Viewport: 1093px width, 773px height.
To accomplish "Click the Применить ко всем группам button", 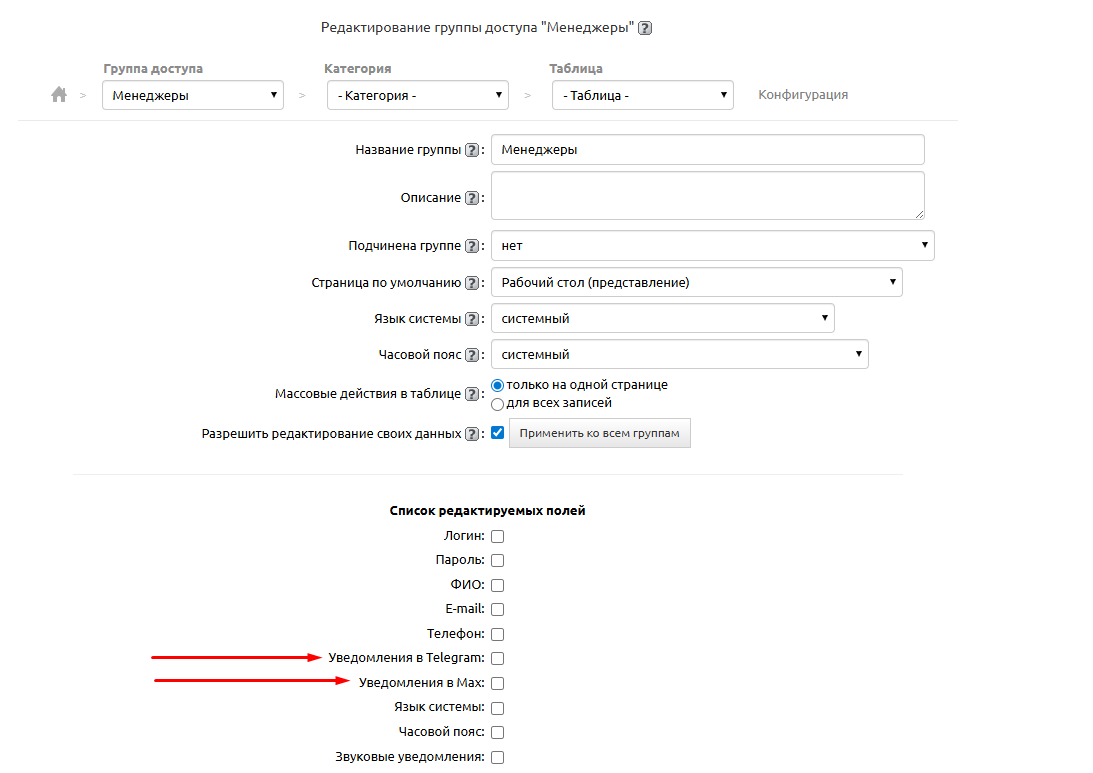I will pyautogui.click(x=599, y=434).
